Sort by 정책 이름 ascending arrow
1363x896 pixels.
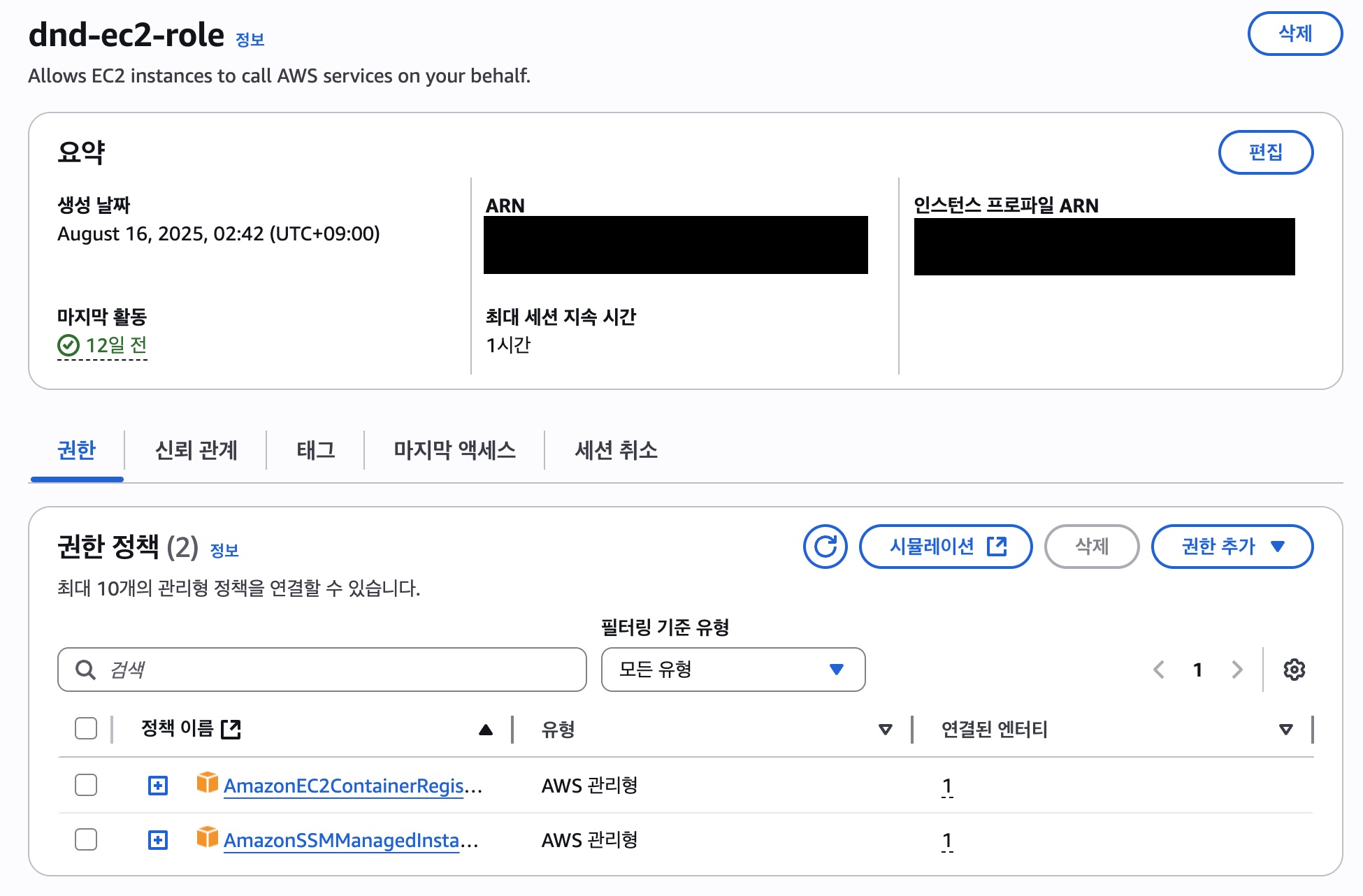click(x=486, y=730)
